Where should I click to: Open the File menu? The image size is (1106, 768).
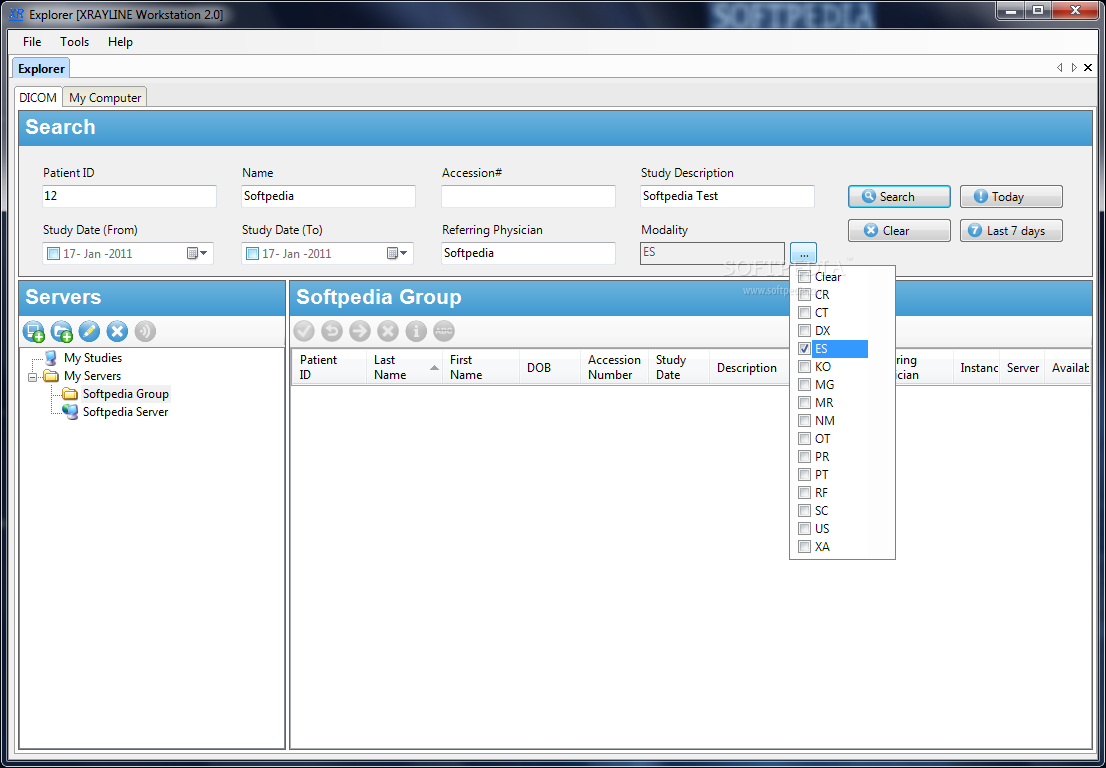coord(32,42)
